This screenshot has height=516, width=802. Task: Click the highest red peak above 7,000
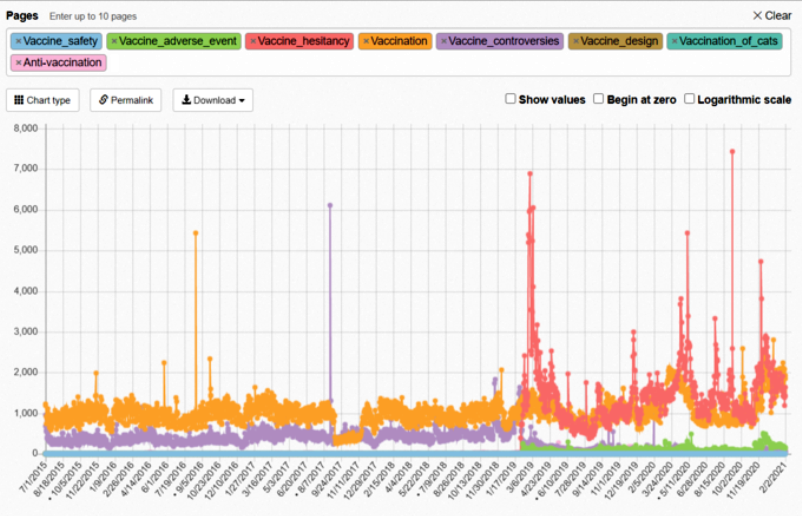point(732,152)
